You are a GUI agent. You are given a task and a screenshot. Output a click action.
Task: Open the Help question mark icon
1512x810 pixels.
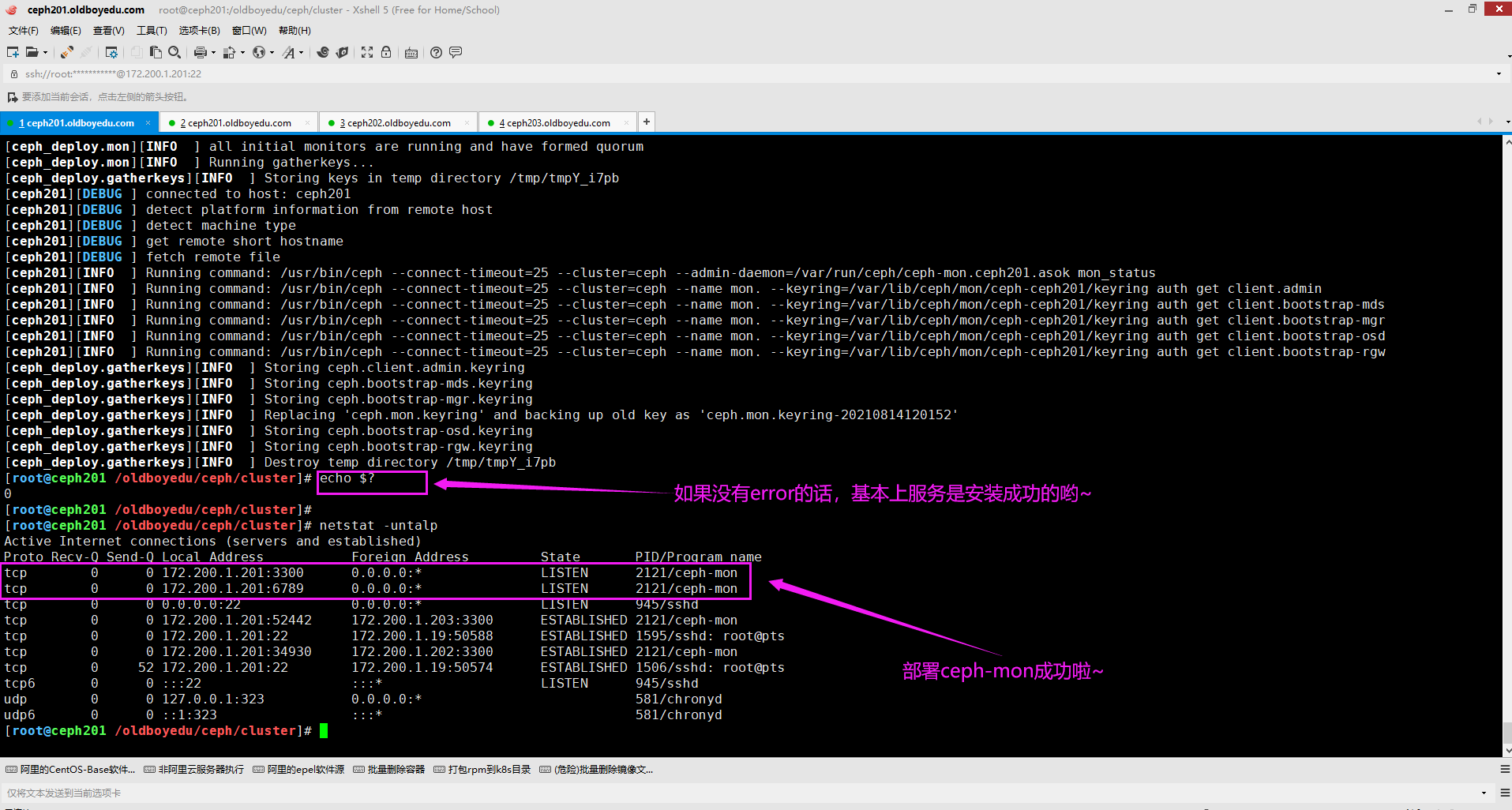point(436,52)
